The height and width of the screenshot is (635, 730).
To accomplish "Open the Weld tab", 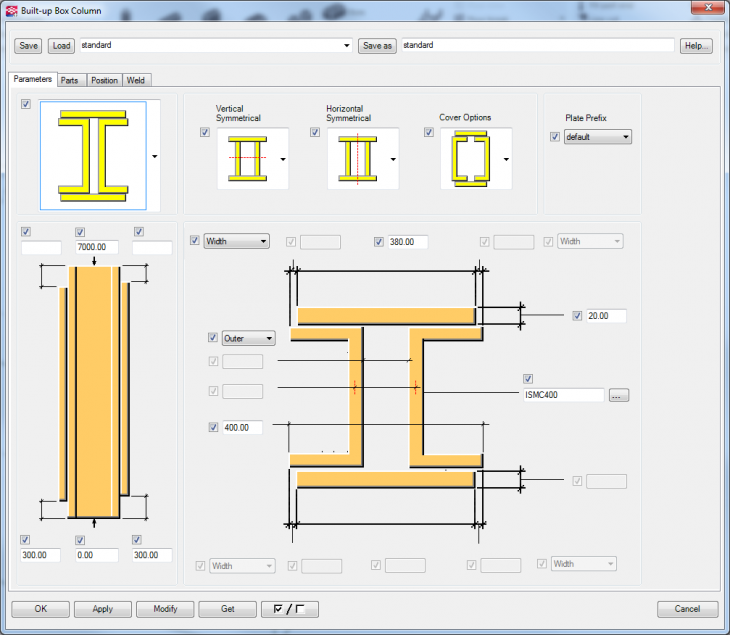I will click(x=137, y=80).
